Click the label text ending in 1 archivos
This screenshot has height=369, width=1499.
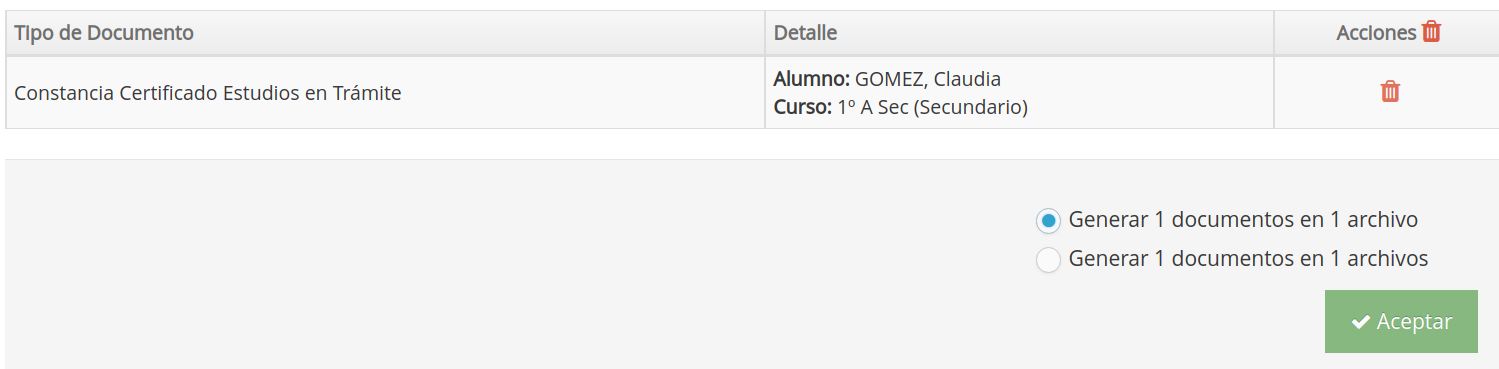(x=1248, y=258)
